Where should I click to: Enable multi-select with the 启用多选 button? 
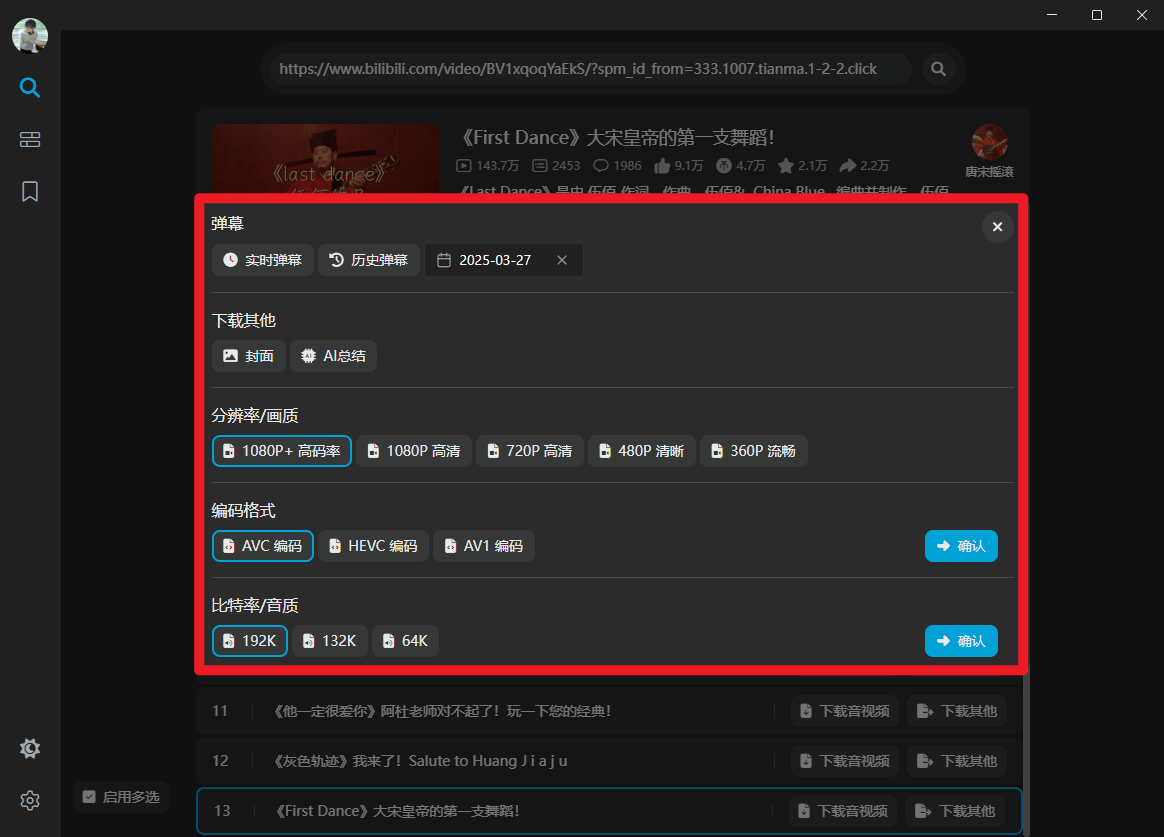pyautogui.click(x=120, y=797)
